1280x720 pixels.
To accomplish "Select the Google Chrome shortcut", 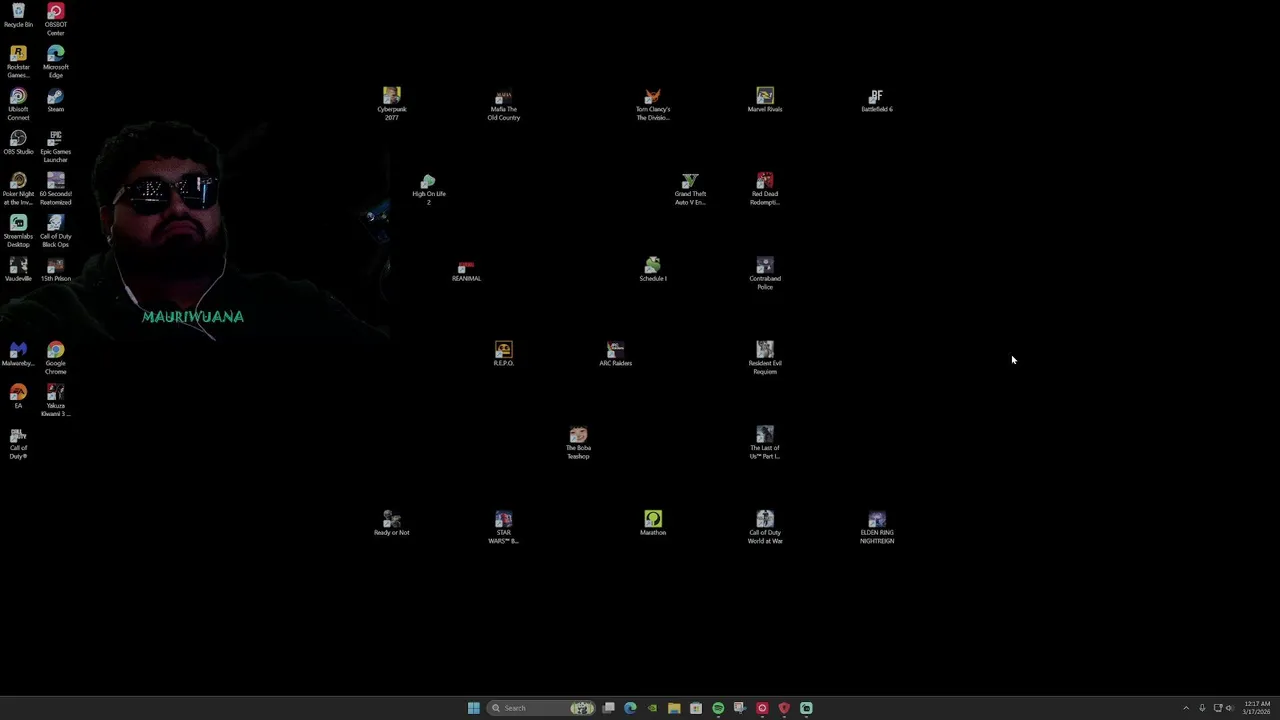I will [56, 358].
